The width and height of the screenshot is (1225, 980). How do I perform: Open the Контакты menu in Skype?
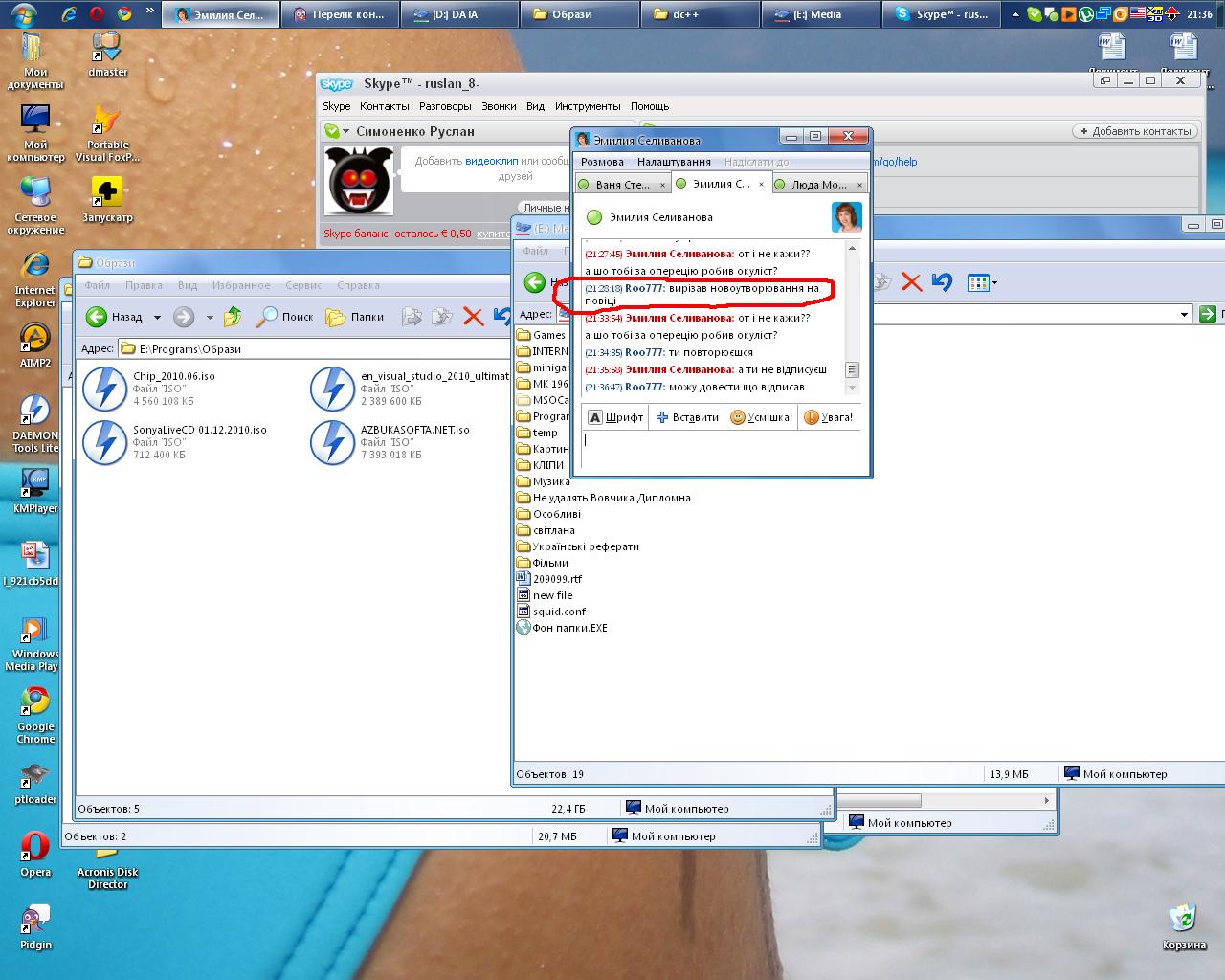pos(385,106)
